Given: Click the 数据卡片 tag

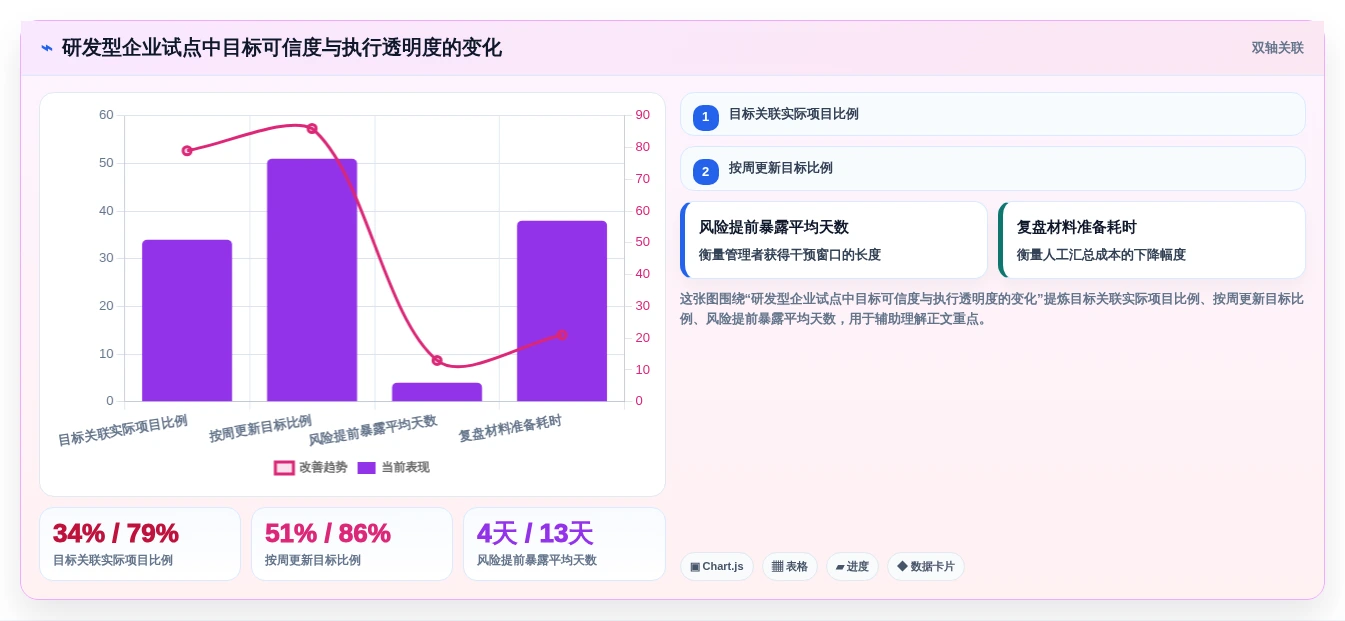Looking at the screenshot, I should click(926, 567).
